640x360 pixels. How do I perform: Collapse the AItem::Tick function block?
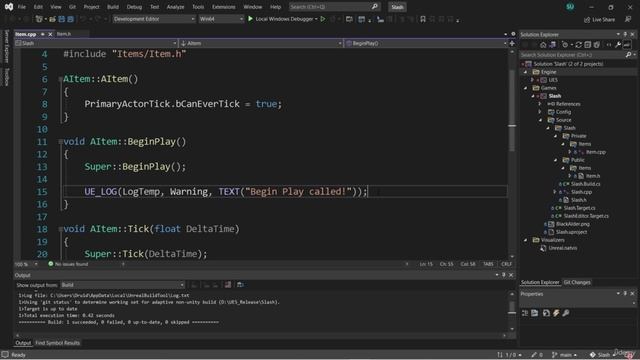(x=60, y=229)
